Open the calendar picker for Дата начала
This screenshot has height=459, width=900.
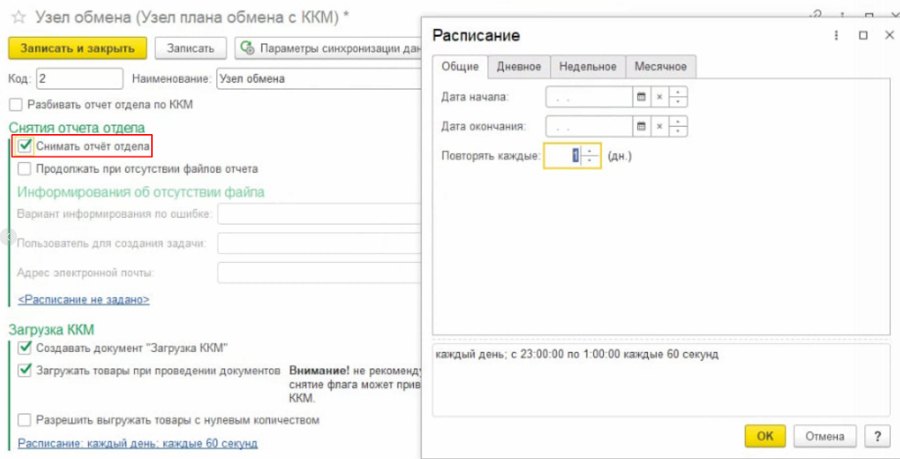pos(642,97)
